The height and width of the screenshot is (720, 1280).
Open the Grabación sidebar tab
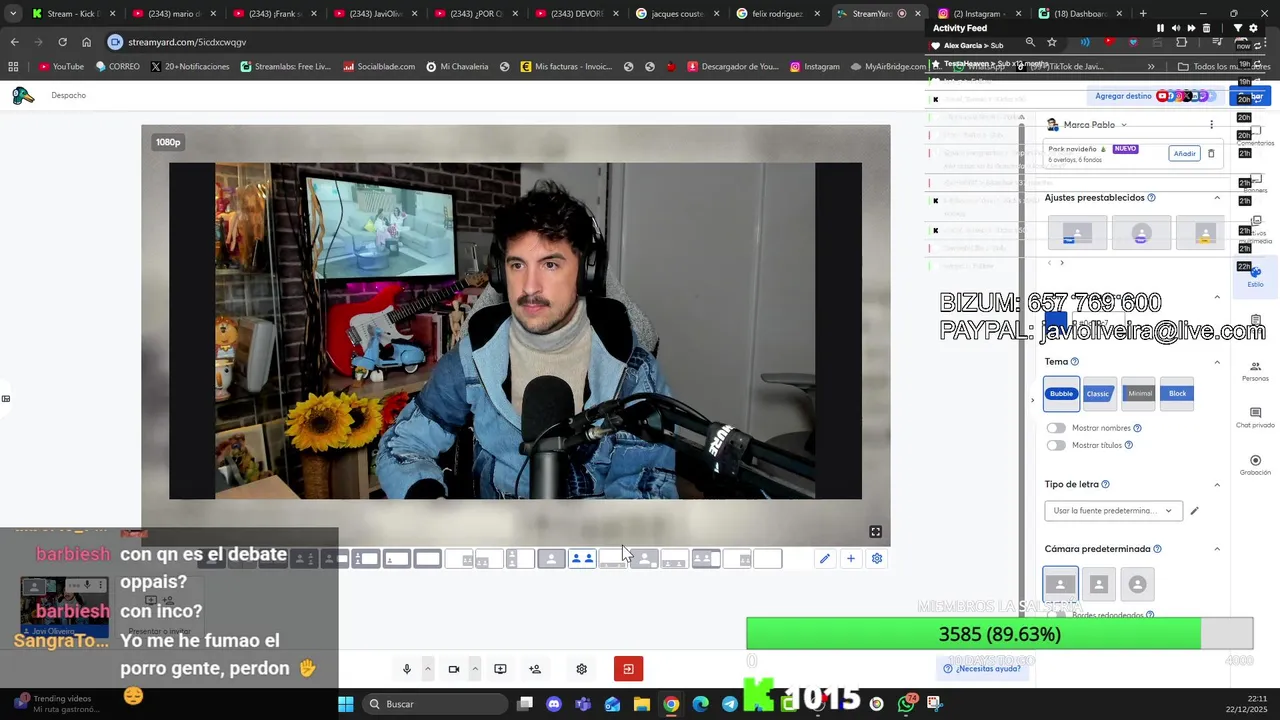pyautogui.click(x=1255, y=465)
